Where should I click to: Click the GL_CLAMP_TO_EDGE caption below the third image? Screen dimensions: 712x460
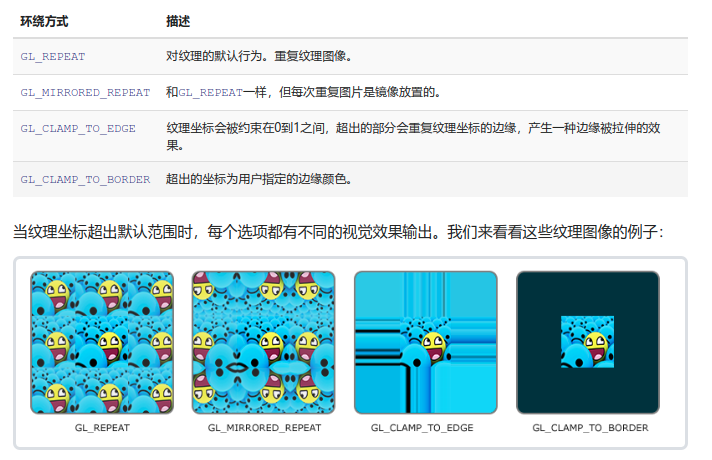click(x=422, y=428)
